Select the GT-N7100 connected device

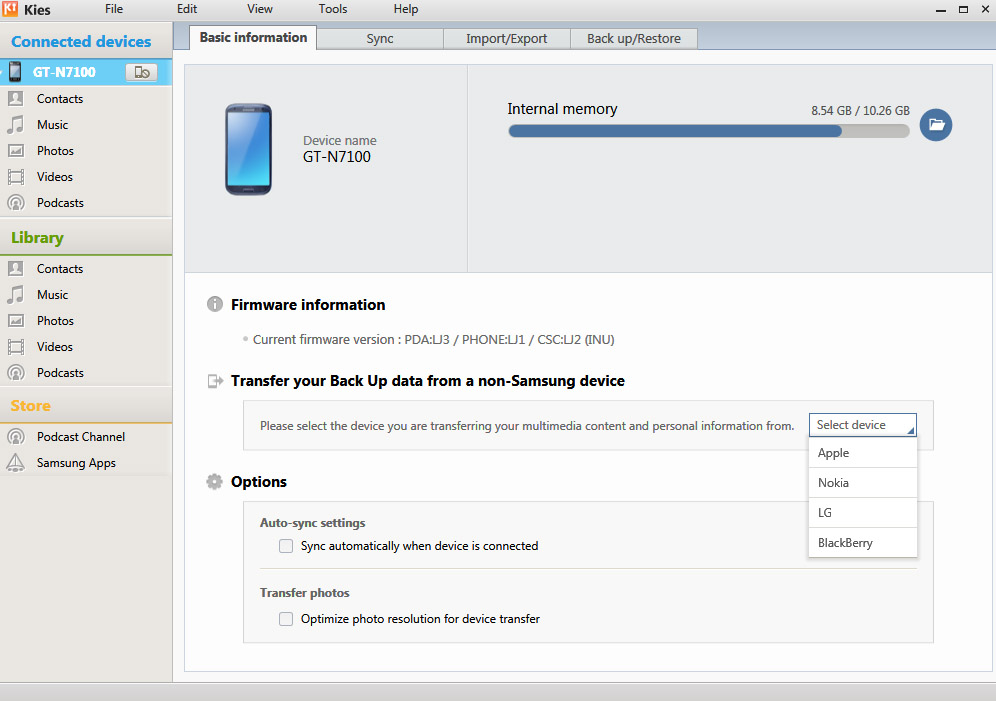pyautogui.click(x=86, y=72)
